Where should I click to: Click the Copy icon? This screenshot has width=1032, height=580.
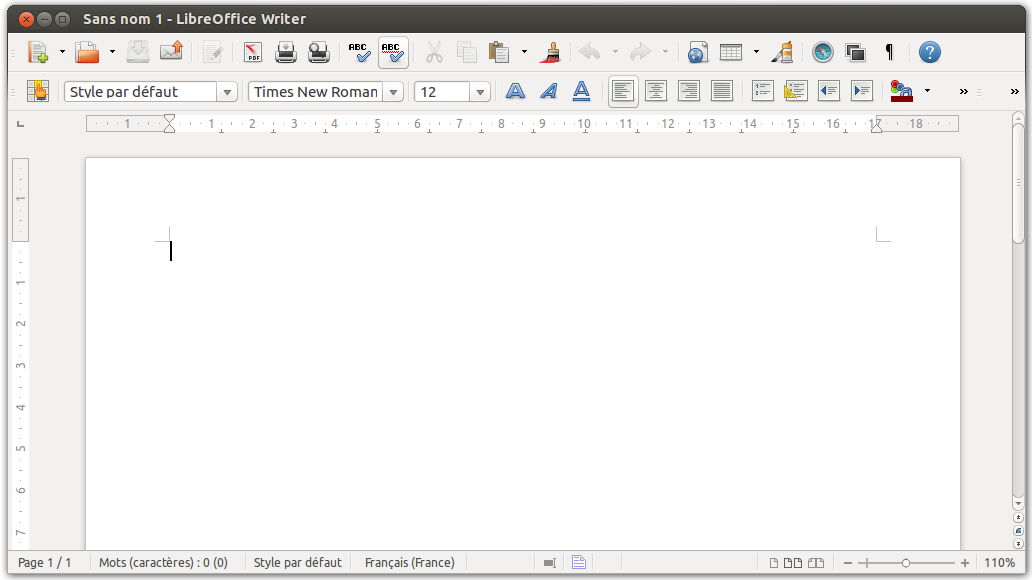pos(467,52)
